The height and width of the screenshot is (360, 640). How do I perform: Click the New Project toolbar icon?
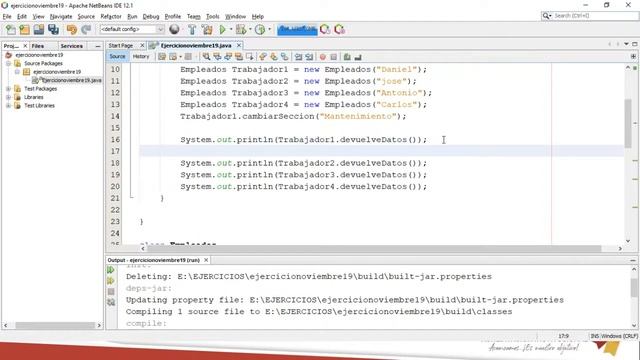(24, 29)
